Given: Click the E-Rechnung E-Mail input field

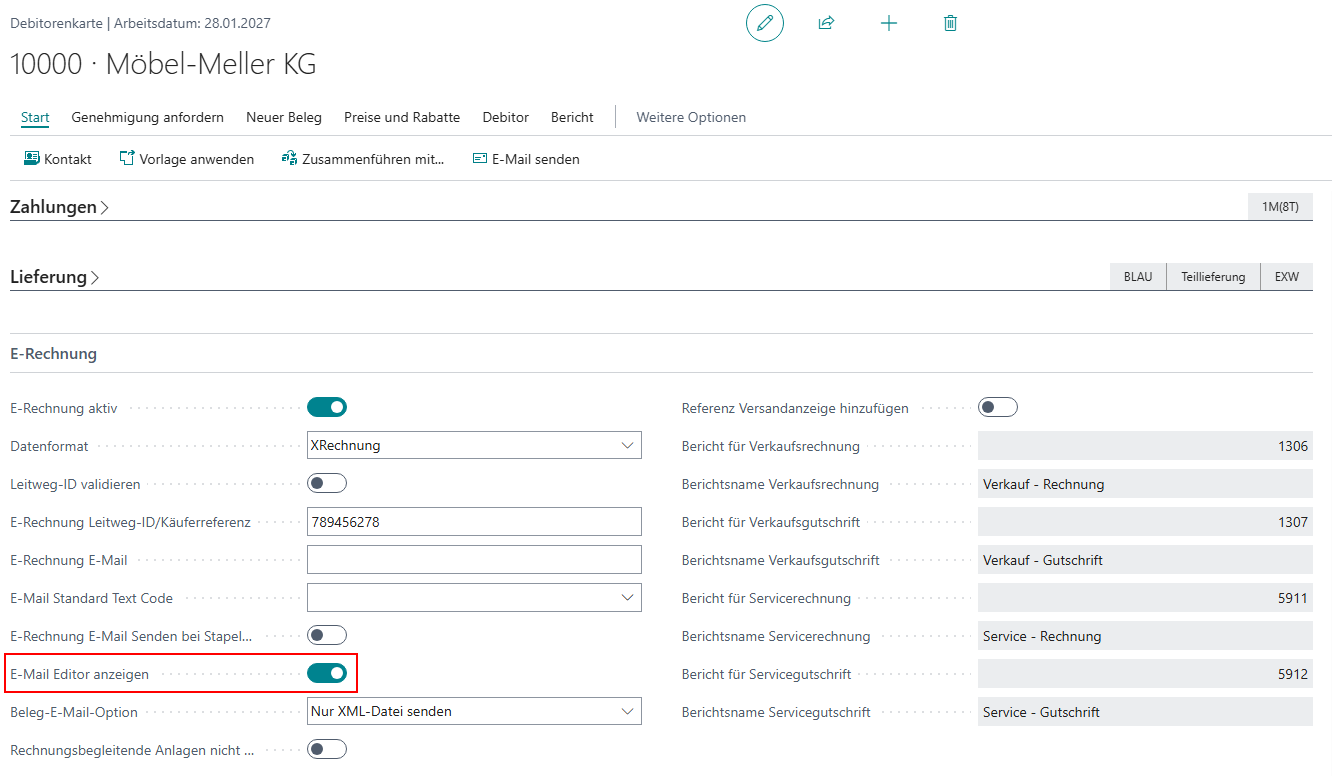Looking at the screenshot, I should pyautogui.click(x=474, y=559).
